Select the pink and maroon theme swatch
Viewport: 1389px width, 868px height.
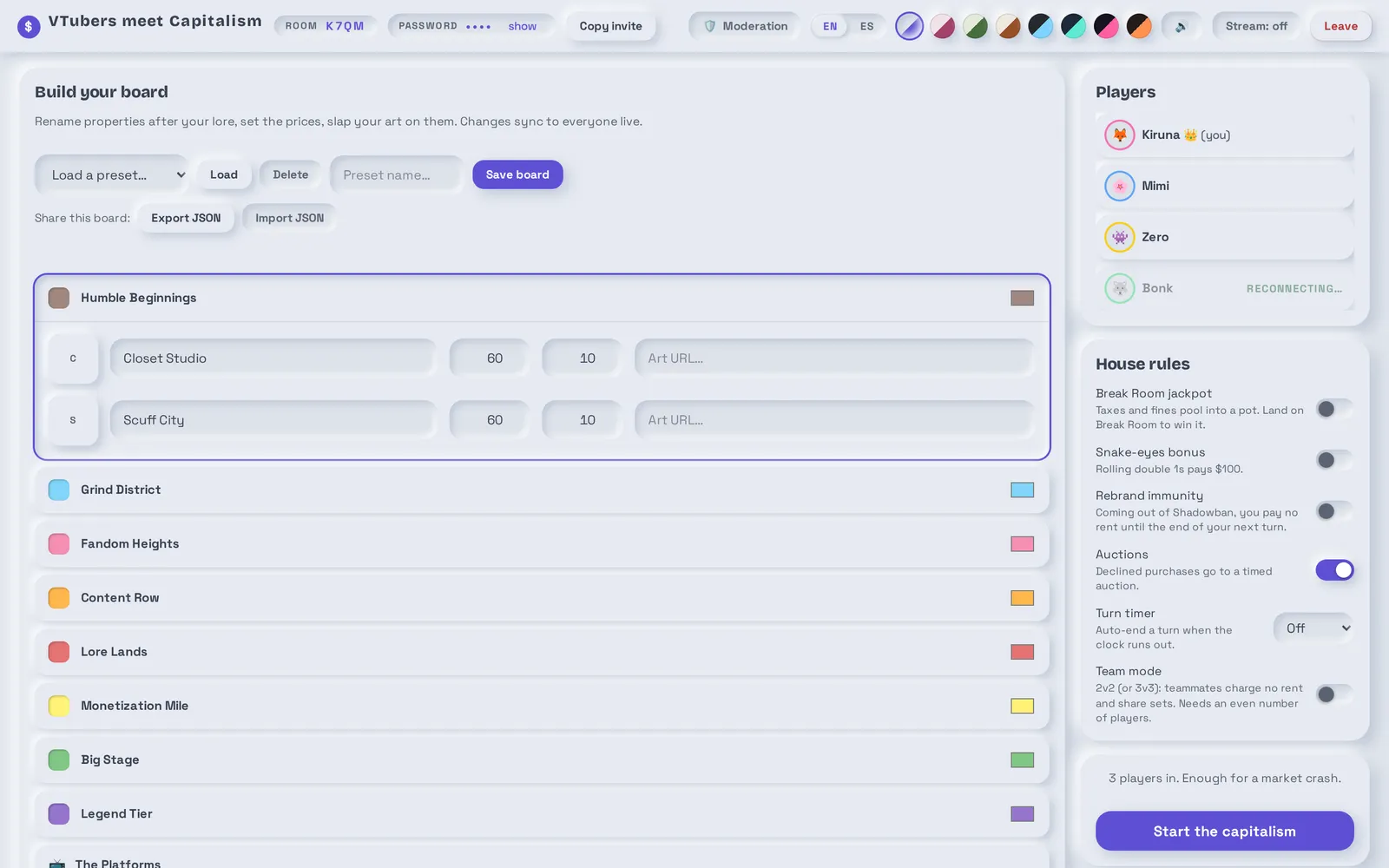(x=943, y=26)
